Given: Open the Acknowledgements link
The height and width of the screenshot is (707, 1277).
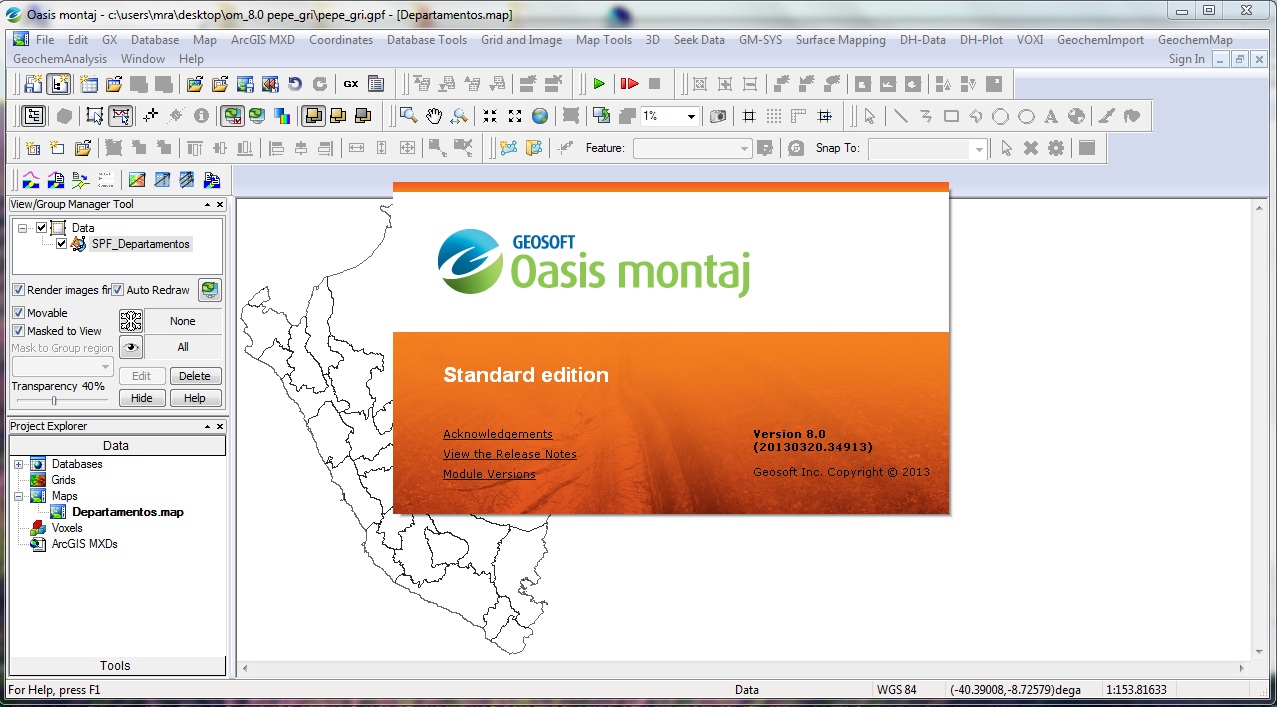Looking at the screenshot, I should [498, 434].
